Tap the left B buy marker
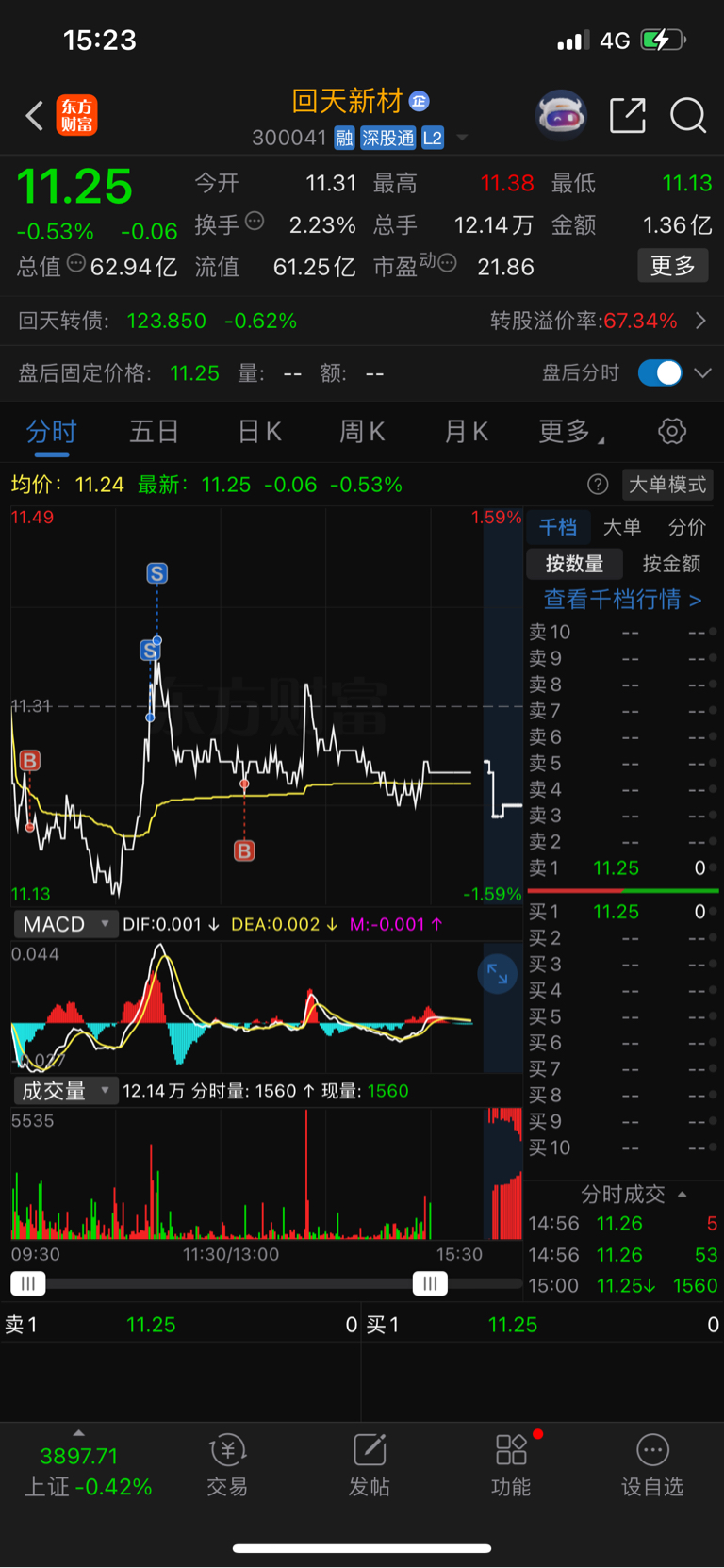This screenshot has width=724, height=1568. coord(29,761)
